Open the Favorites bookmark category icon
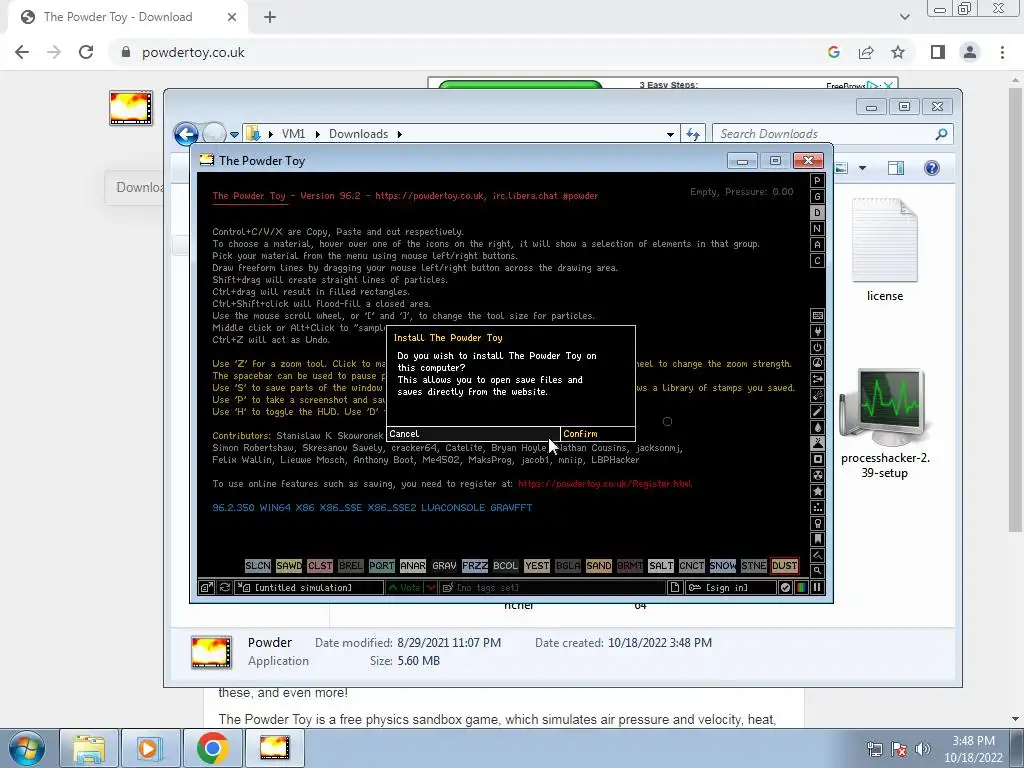This screenshot has height=768, width=1024. [817, 539]
